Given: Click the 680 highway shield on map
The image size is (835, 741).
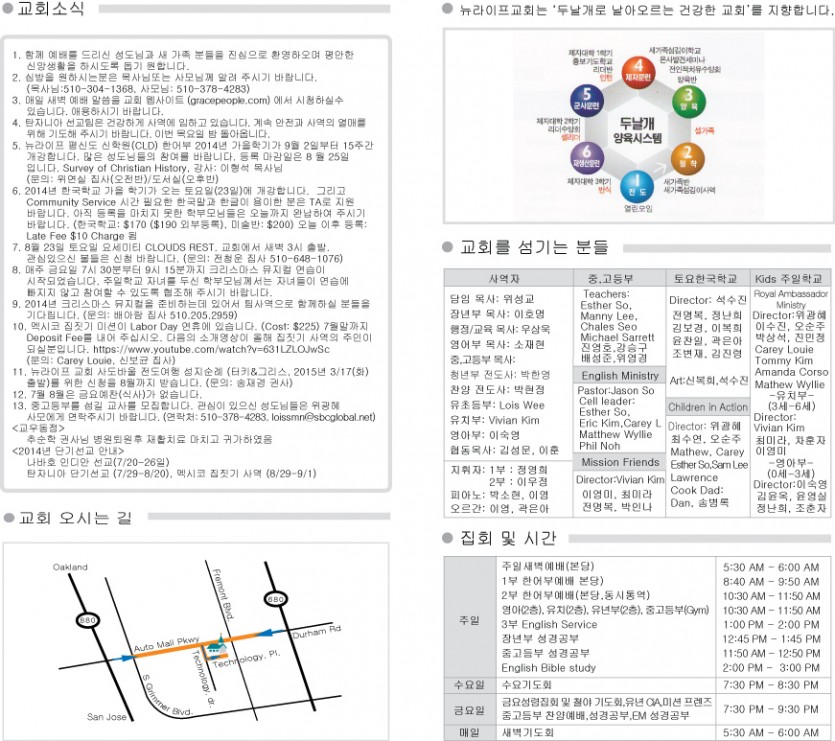Looking at the screenshot, I should [x=276, y=599].
